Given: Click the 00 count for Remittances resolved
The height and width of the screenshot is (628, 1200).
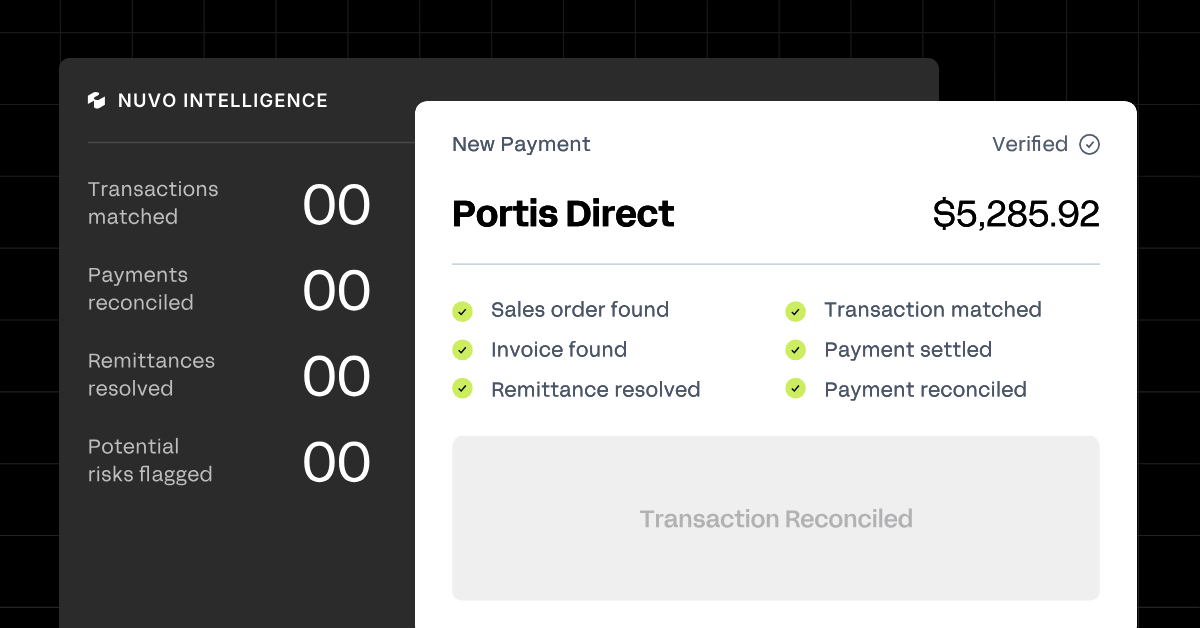Looking at the screenshot, I should click(x=337, y=377).
